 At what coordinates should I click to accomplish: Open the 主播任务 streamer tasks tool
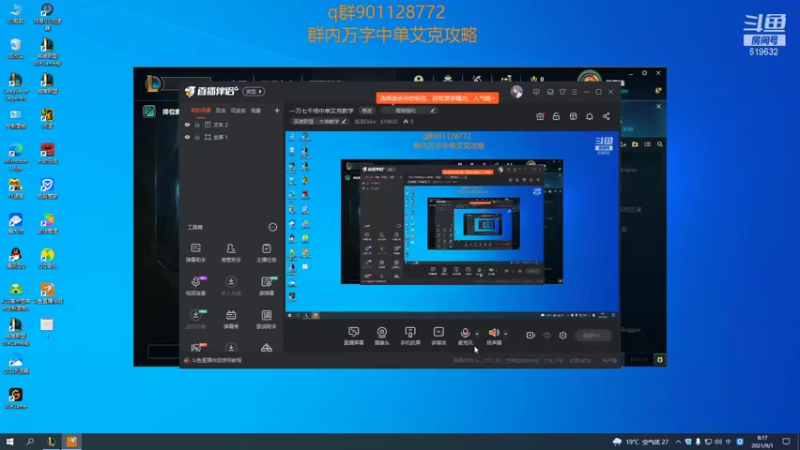[x=266, y=253]
